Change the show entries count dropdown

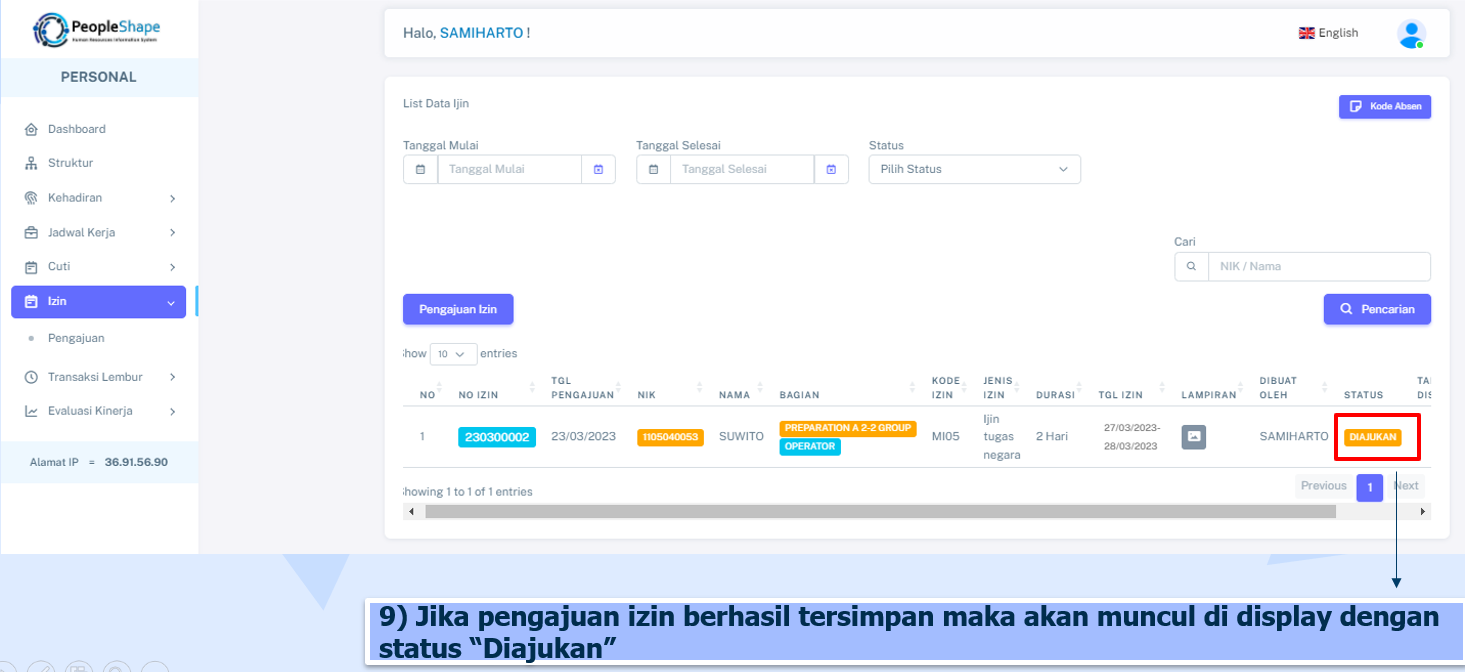click(x=453, y=354)
